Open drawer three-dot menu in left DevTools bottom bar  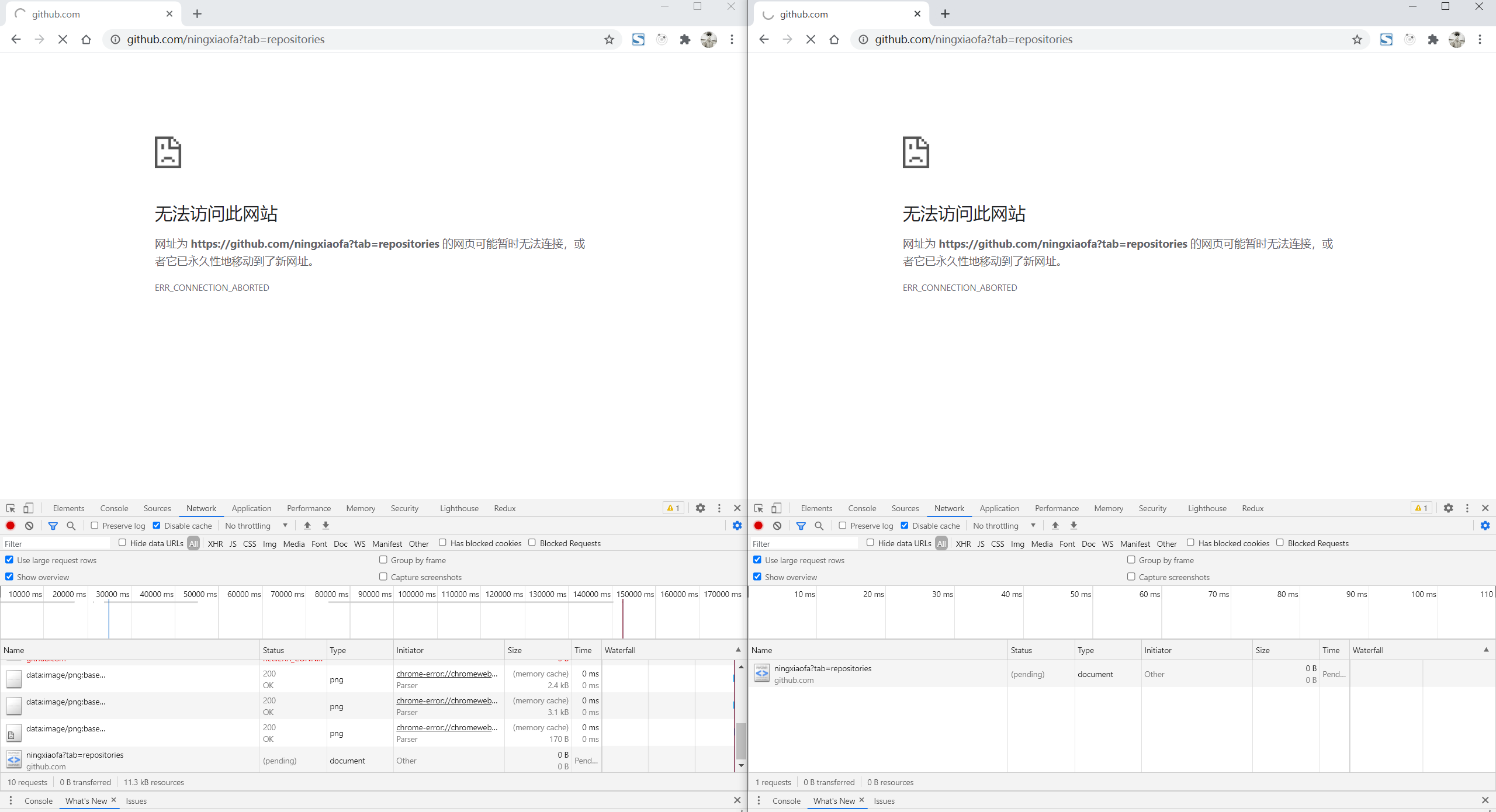tap(11, 800)
